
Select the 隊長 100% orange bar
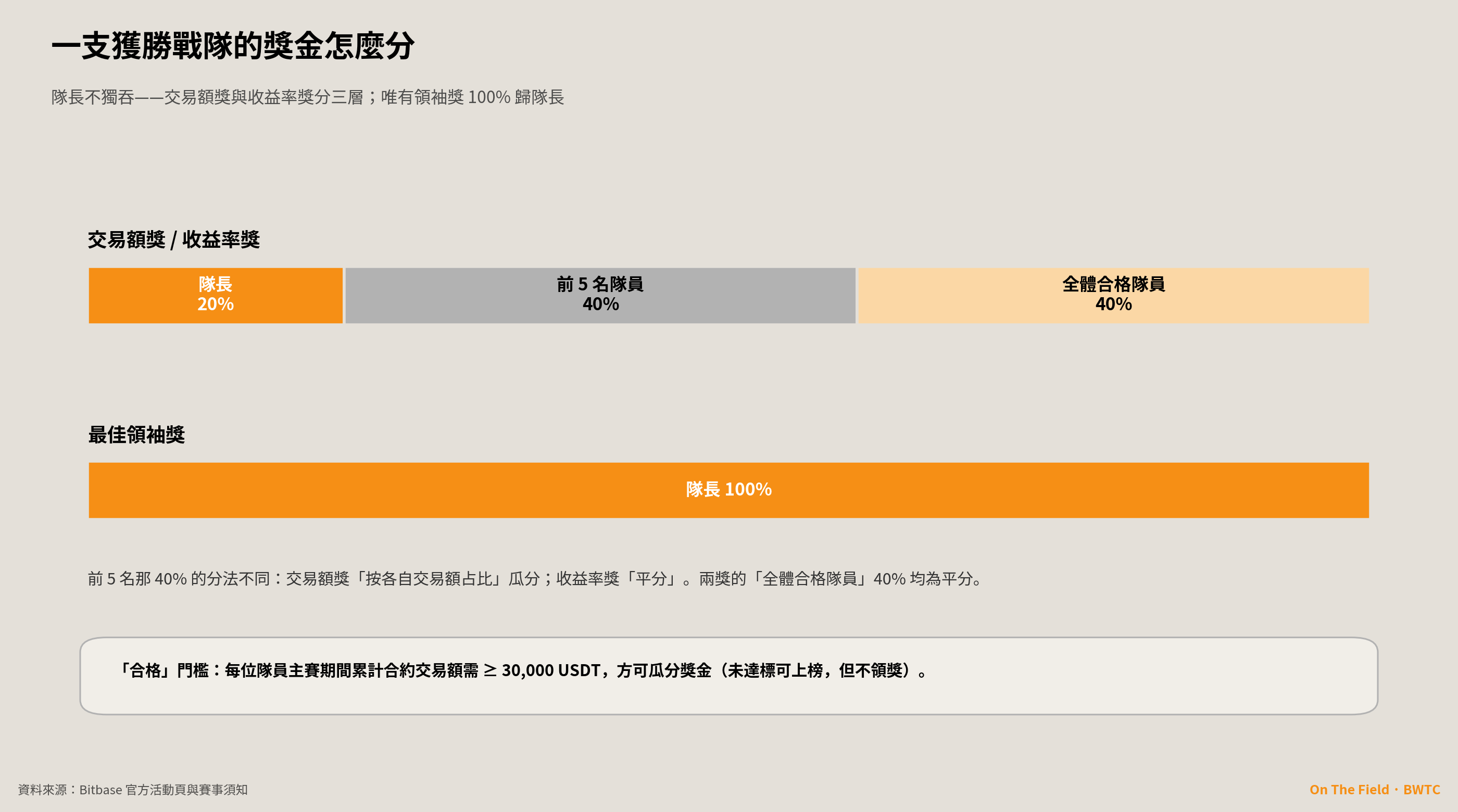[x=728, y=490]
